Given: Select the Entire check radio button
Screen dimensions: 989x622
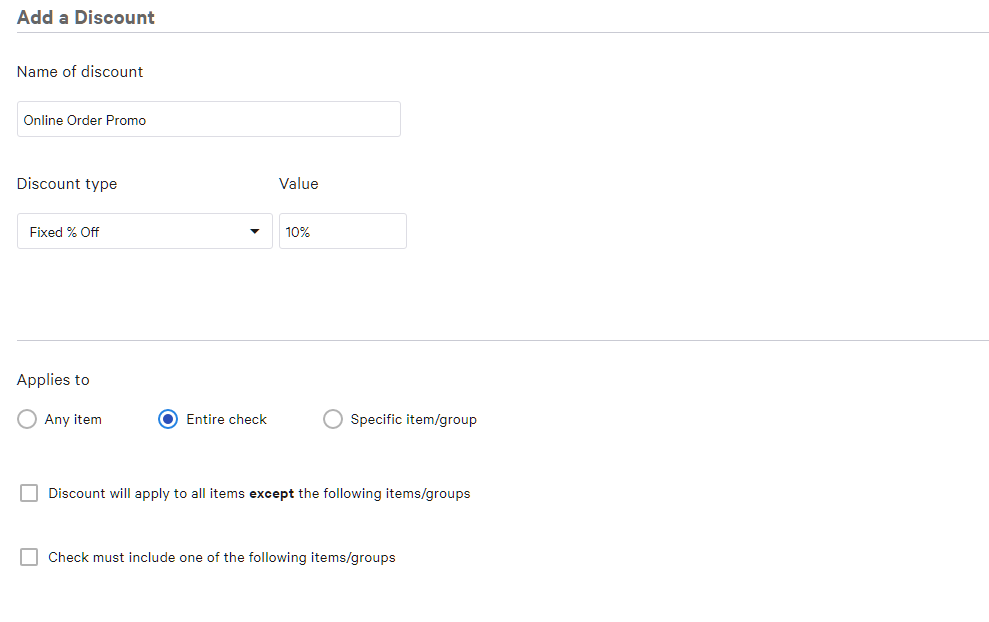Looking at the screenshot, I should 169,420.
